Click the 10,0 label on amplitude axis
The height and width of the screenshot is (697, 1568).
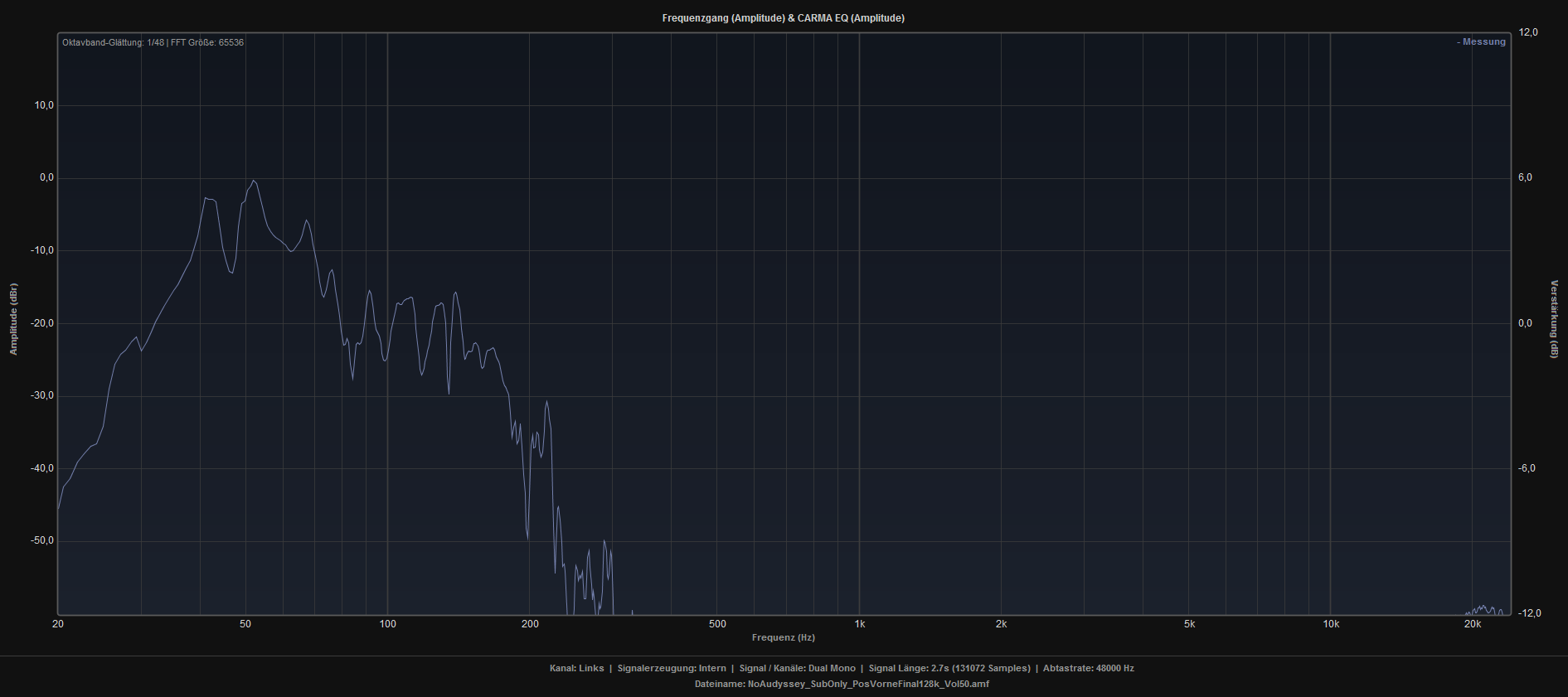coord(44,105)
